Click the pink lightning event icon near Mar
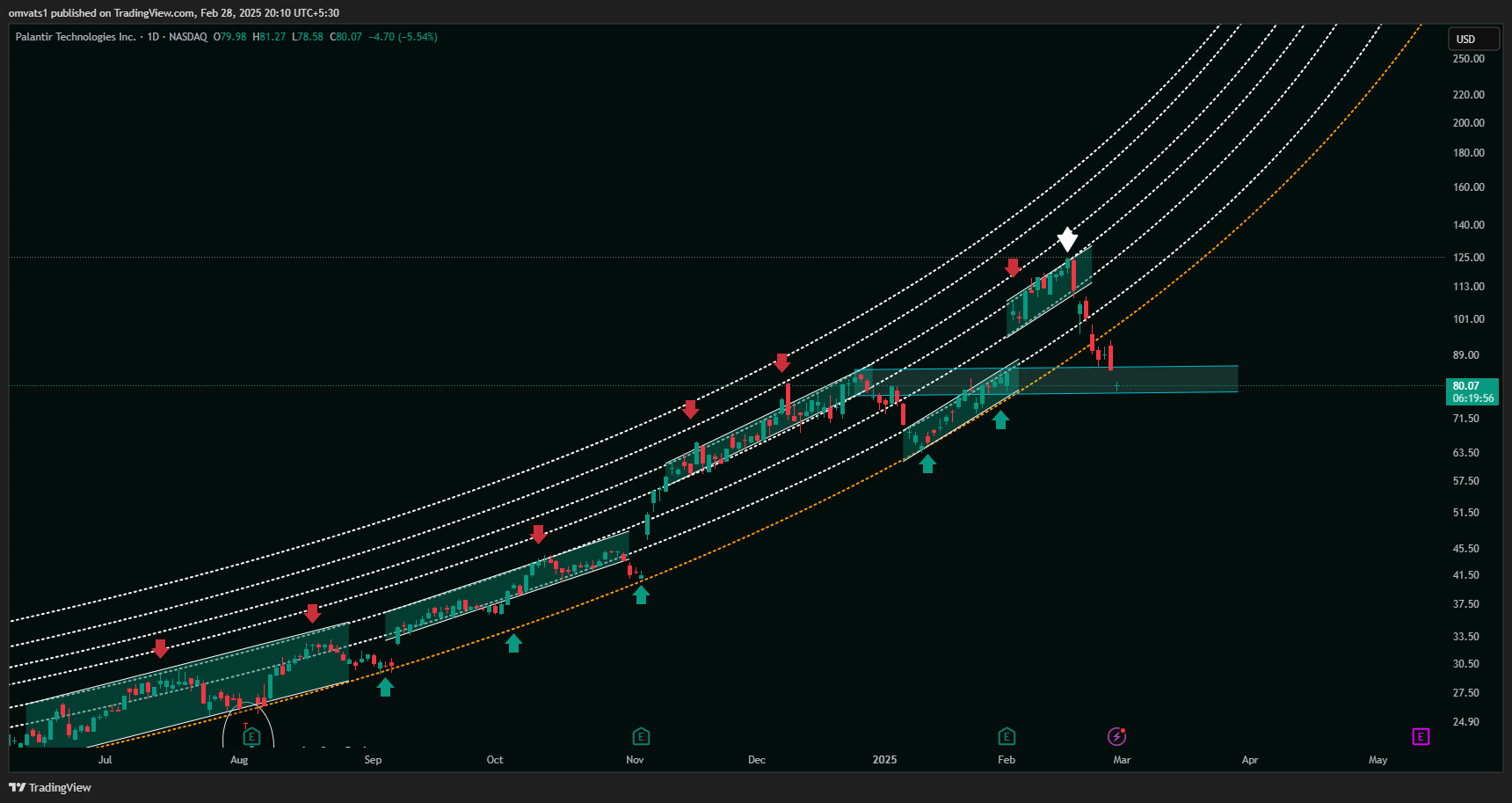This screenshot has height=803, width=1512. (x=1116, y=736)
